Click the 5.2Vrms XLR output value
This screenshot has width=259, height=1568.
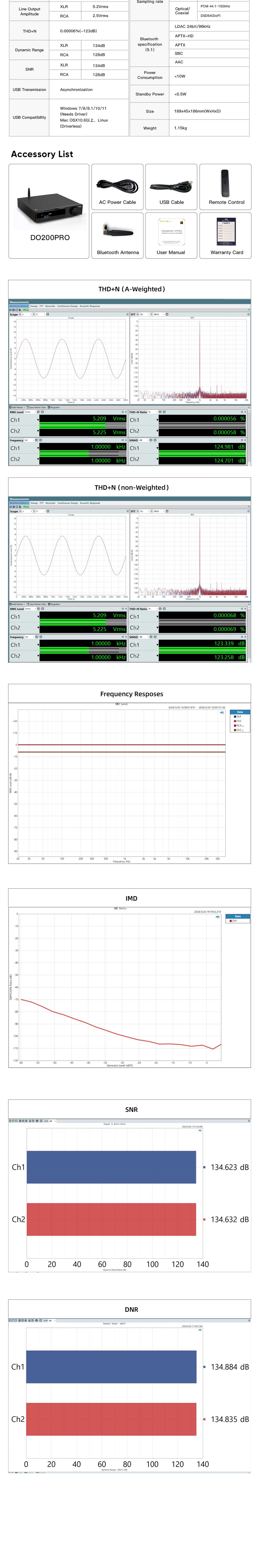(x=101, y=7)
